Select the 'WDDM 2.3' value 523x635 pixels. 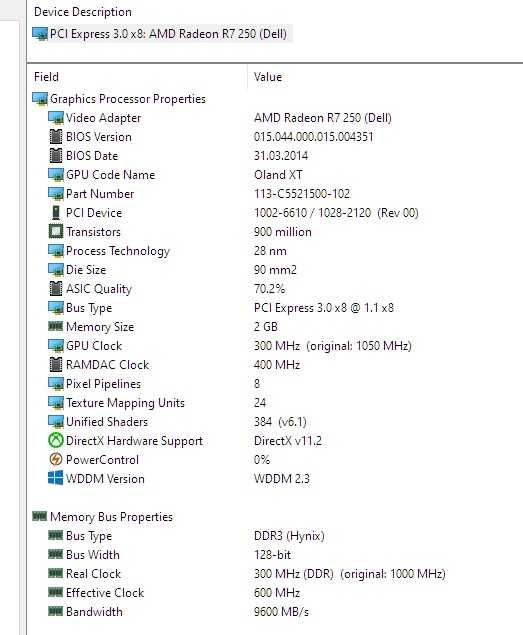[282, 479]
